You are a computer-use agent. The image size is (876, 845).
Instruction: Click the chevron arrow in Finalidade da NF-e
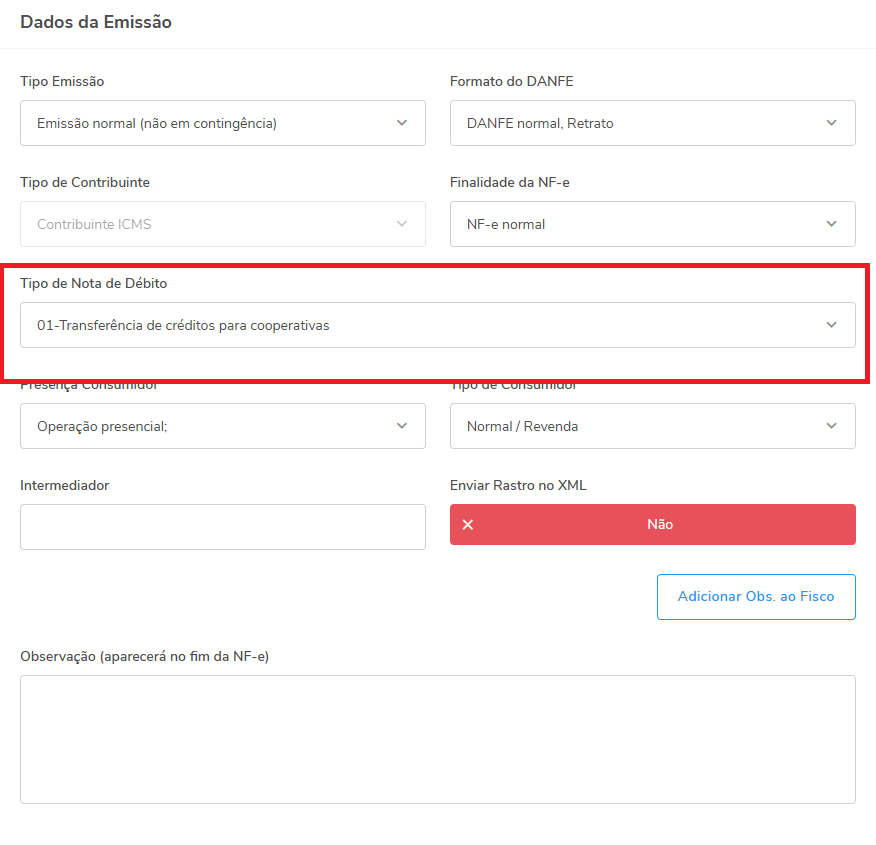click(831, 224)
